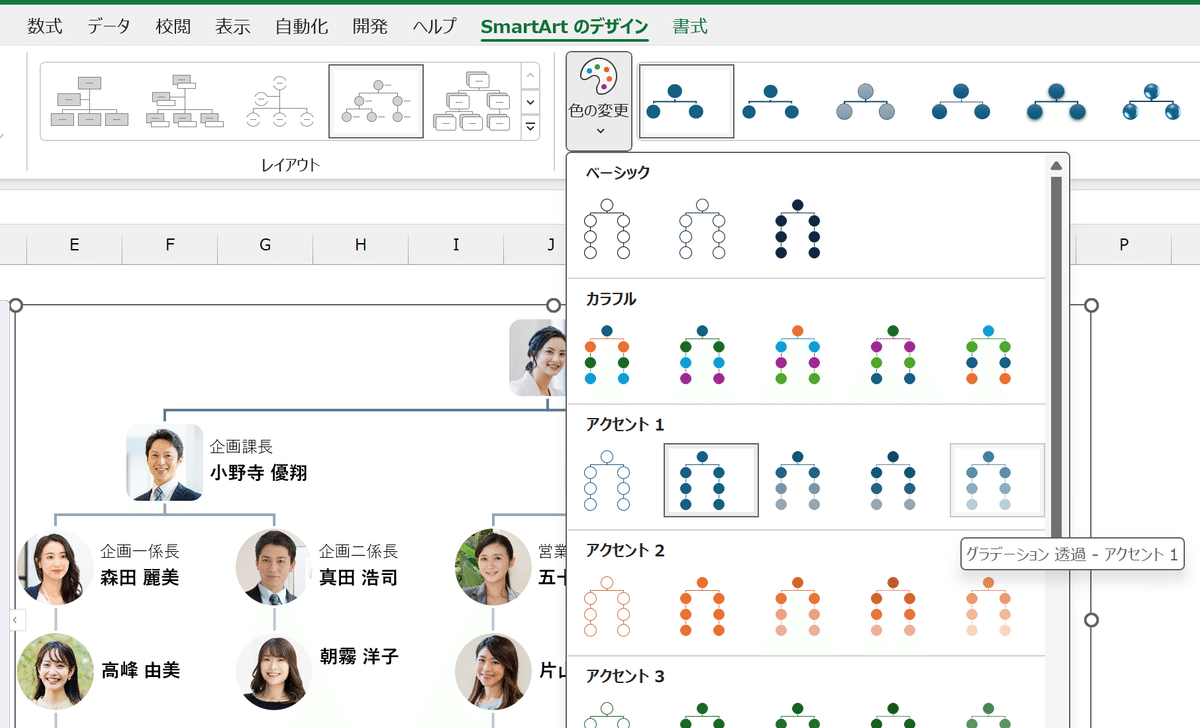The width and height of the screenshot is (1200, 728).
Task: Choose the half-circle organization chart layout
Action: pos(280,101)
